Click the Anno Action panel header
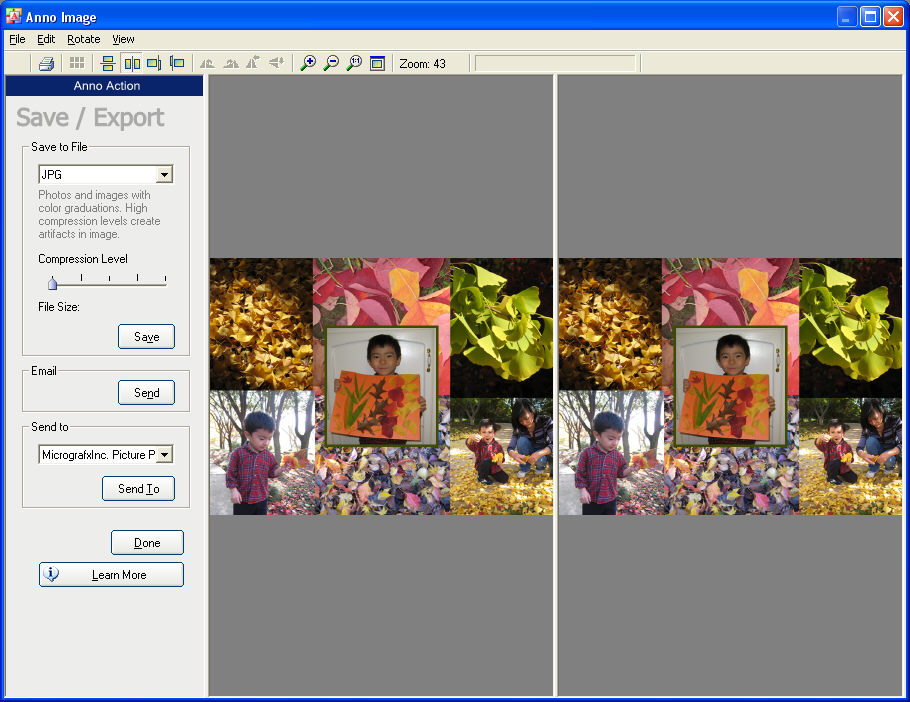The image size is (910, 702). (104, 86)
